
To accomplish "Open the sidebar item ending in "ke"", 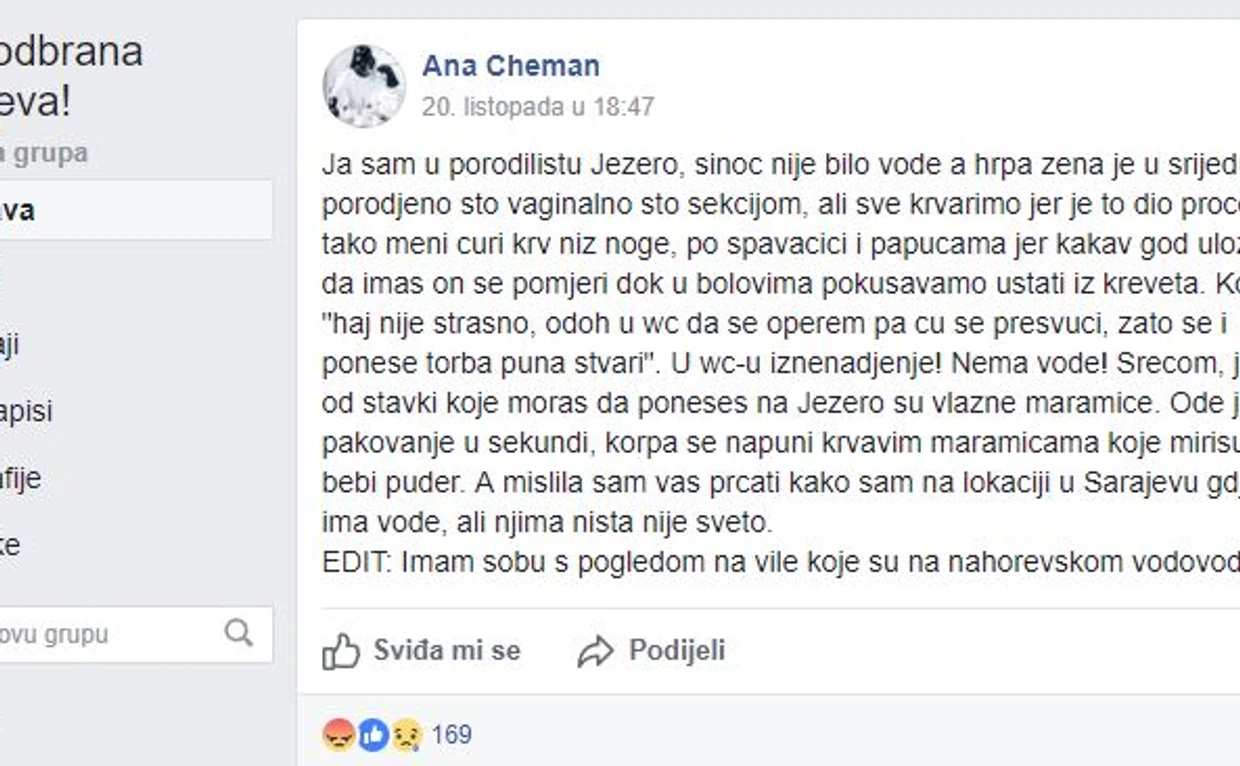I will pos(10,545).
